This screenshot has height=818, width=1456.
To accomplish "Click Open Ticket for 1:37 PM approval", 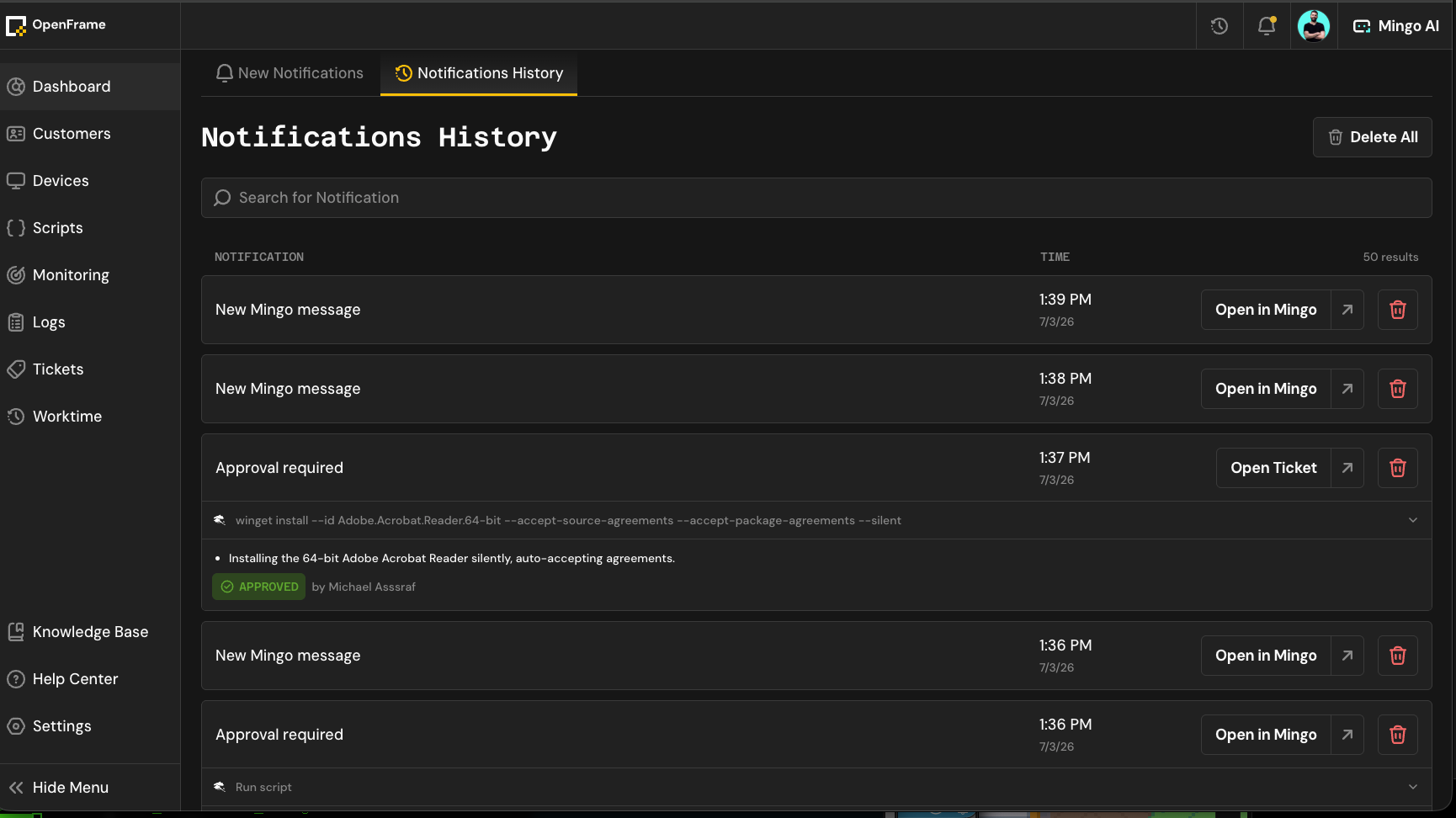I will tap(1273, 468).
